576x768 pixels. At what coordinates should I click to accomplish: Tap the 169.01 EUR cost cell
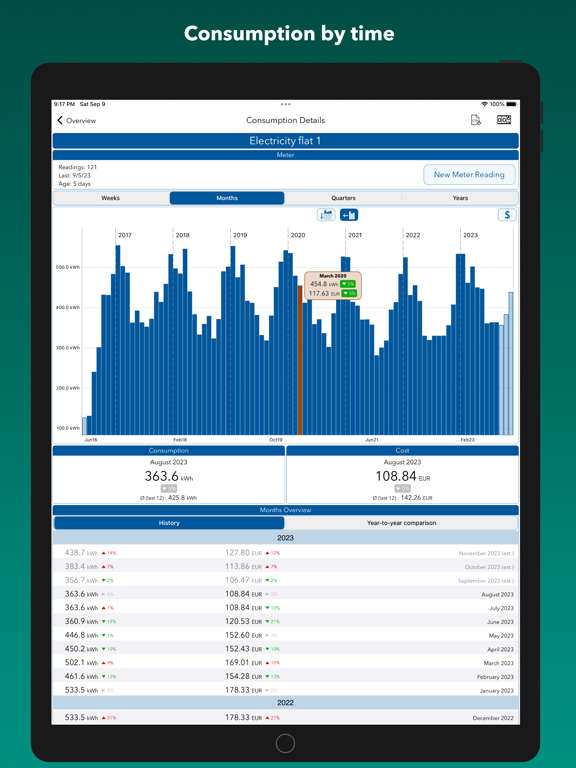[x=243, y=663]
